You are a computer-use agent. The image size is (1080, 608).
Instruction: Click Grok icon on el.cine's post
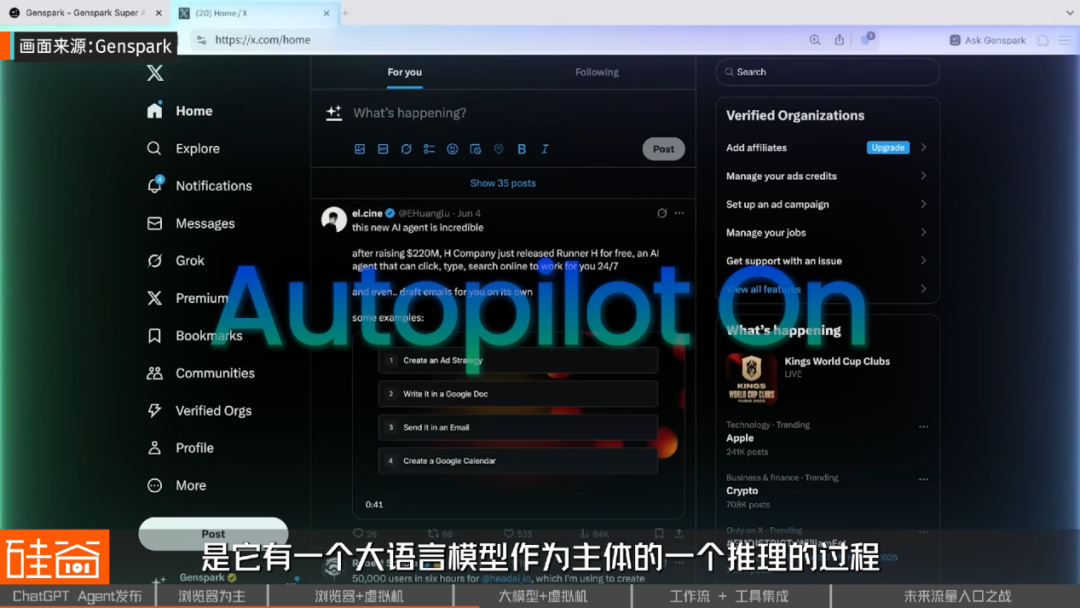coord(662,213)
